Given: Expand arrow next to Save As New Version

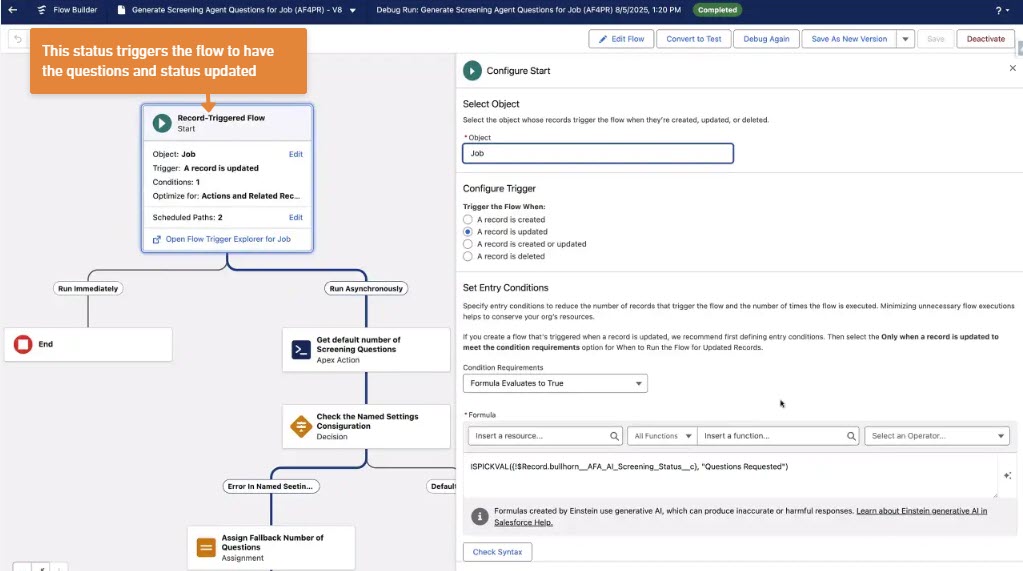Looking at the screenshot, I should (905, 39).
